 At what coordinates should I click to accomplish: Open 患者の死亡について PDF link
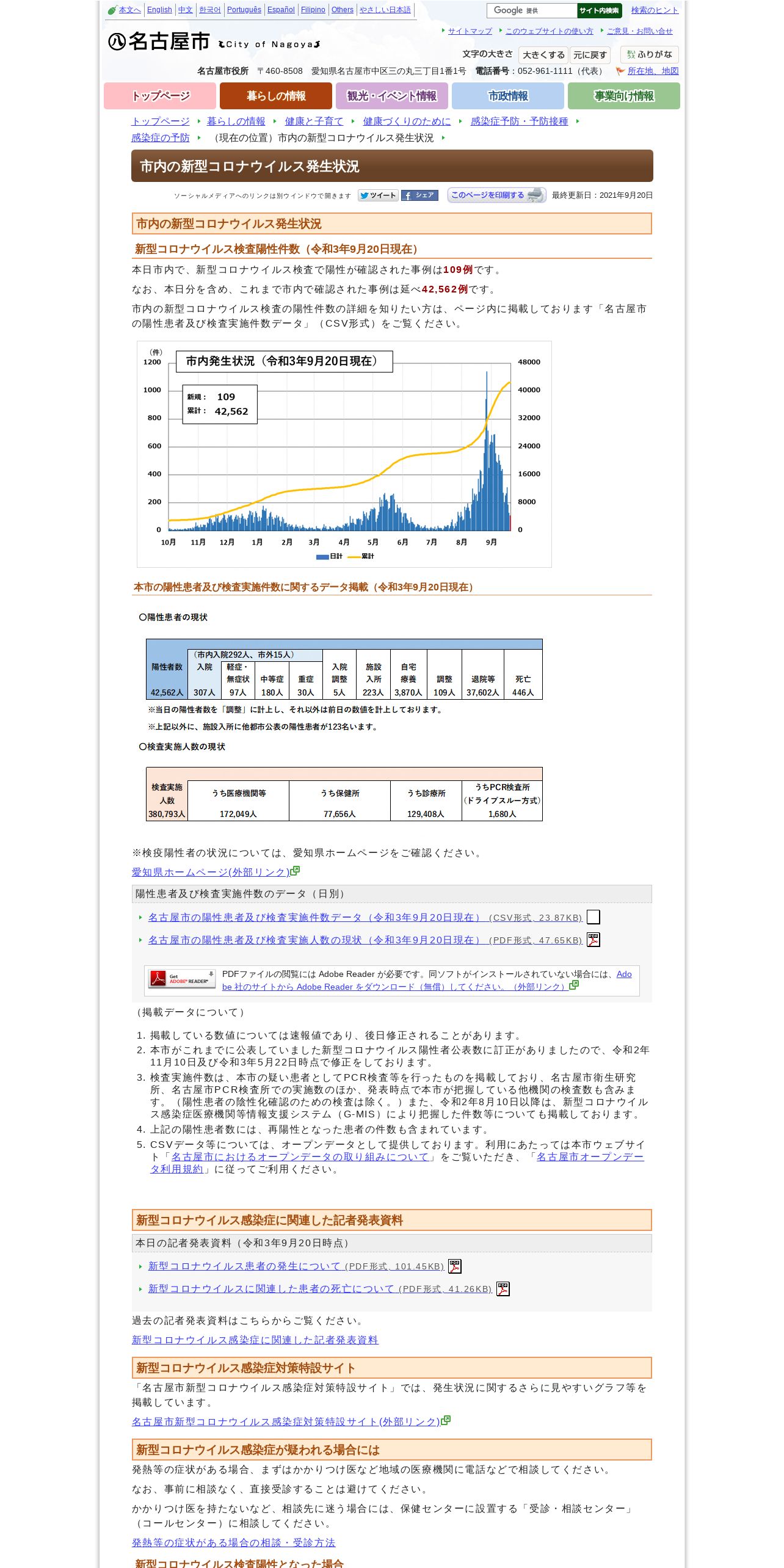[x=320, y=1288]
